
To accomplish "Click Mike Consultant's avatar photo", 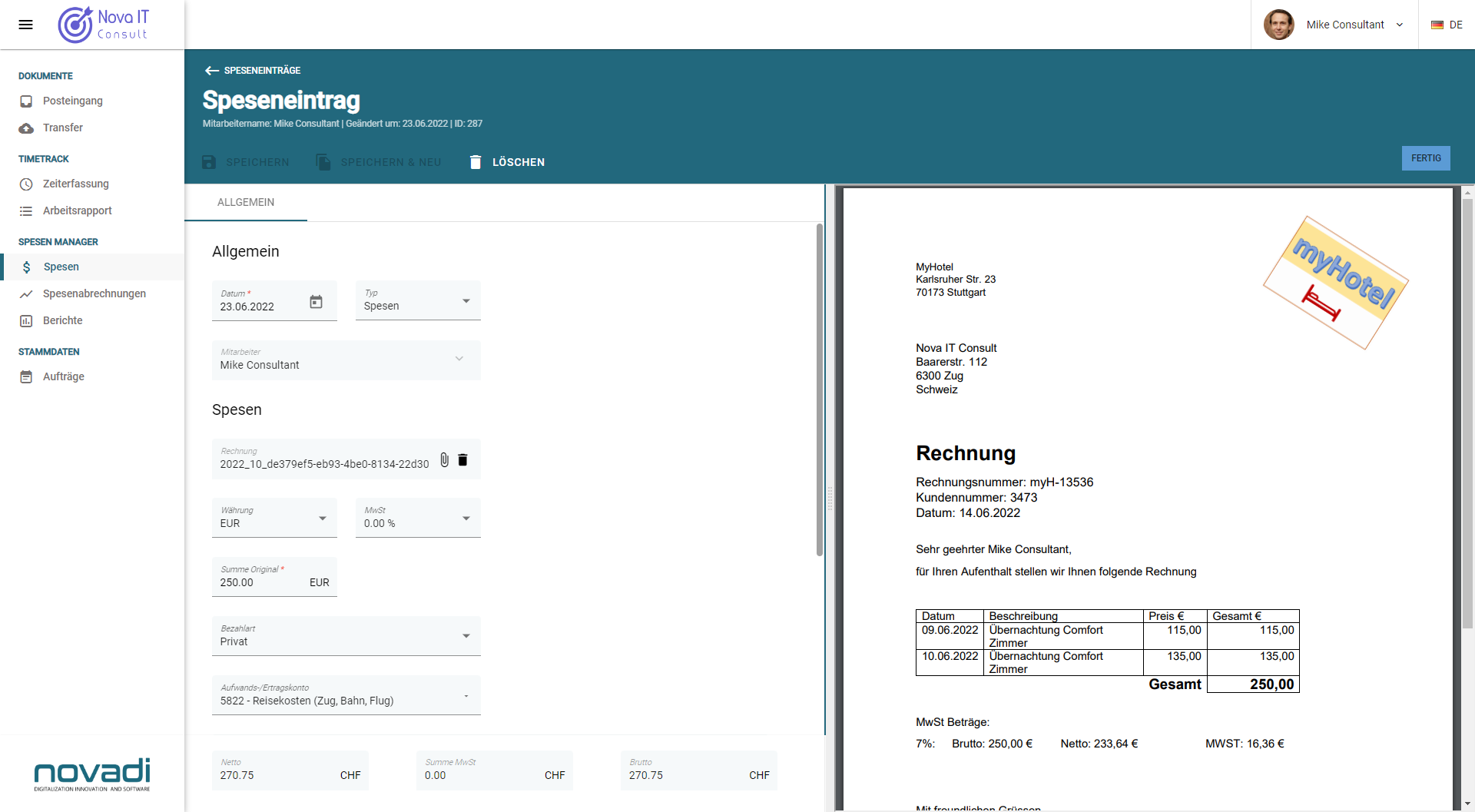I will click(x=1279, y=25).
